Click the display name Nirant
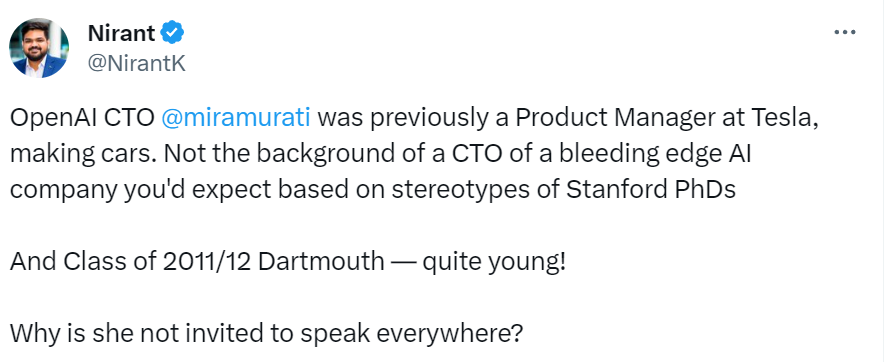 coord(121,33)
